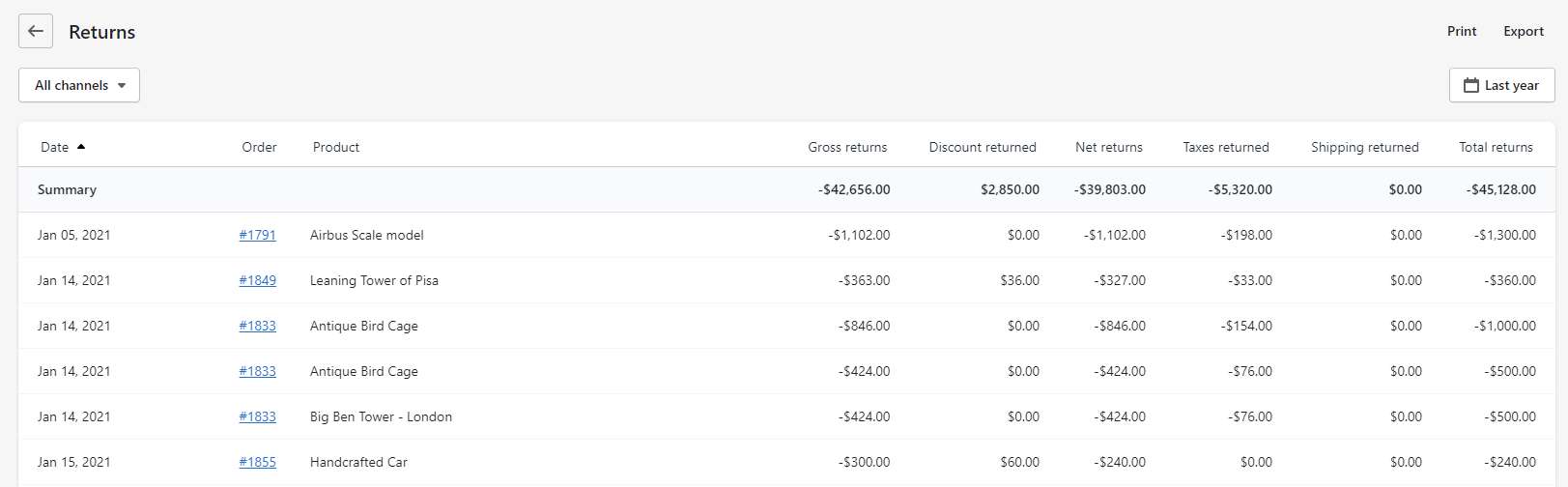
Task: Sort by Total returns column
Action: (1496, 147)
